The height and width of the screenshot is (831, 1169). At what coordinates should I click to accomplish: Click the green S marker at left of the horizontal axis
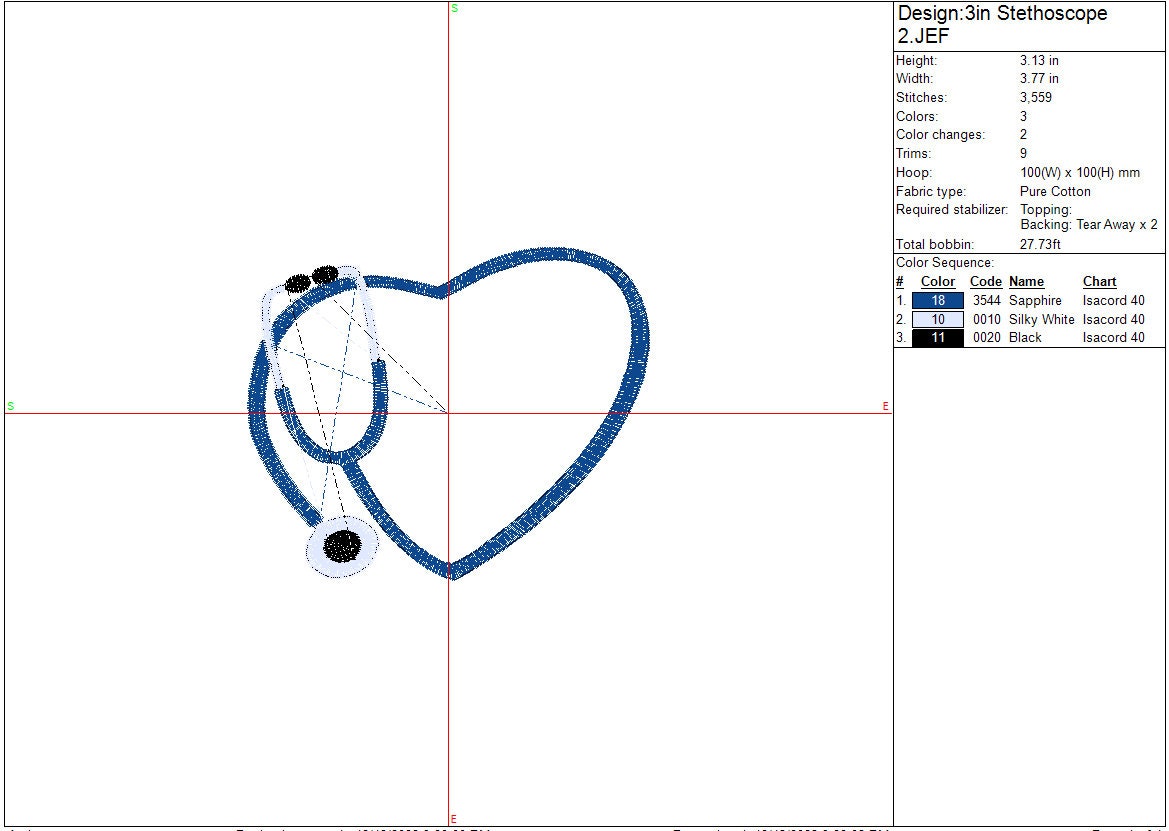(x=11, y=406)
